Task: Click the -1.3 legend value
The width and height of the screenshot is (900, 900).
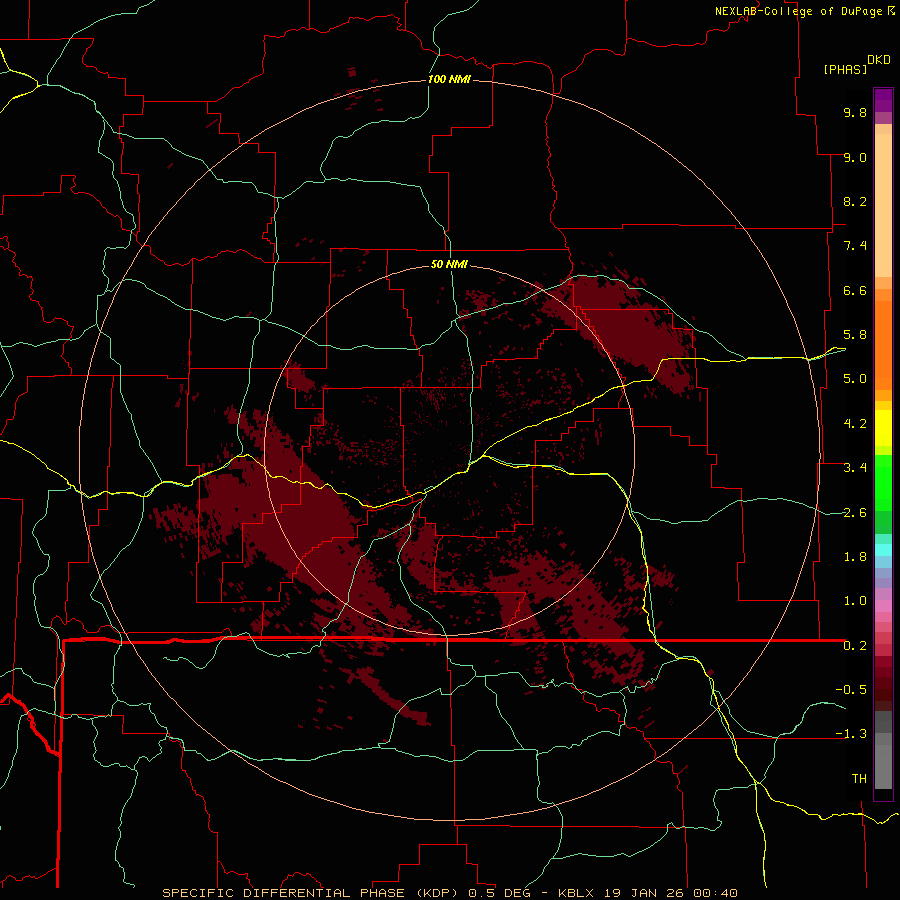Action: [x=851, y=734]
